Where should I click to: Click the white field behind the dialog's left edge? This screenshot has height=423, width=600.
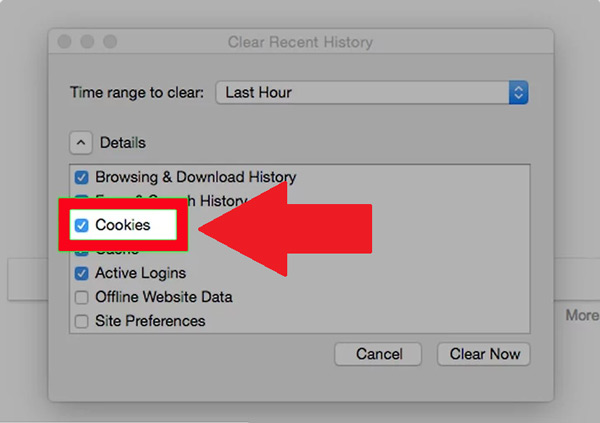(x=26, y=280)
